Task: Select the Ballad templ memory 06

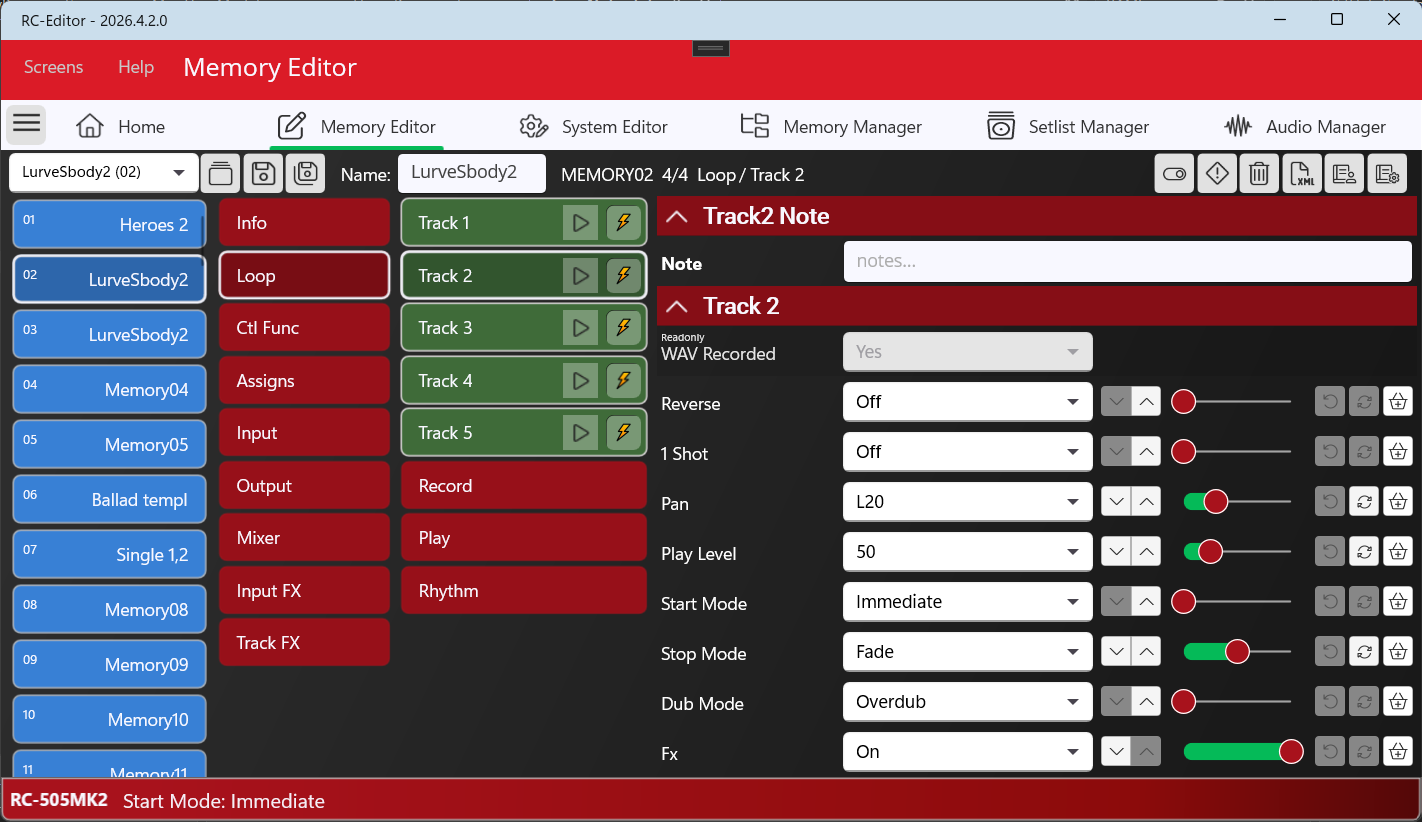Action: [x=109, y=500]
